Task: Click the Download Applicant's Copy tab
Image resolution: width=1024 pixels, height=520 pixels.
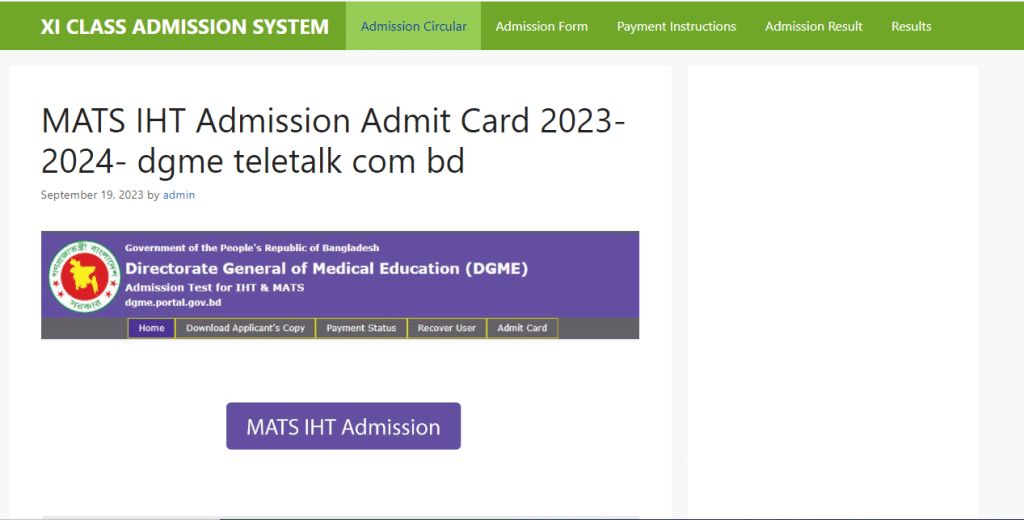Action: point(245,328)
